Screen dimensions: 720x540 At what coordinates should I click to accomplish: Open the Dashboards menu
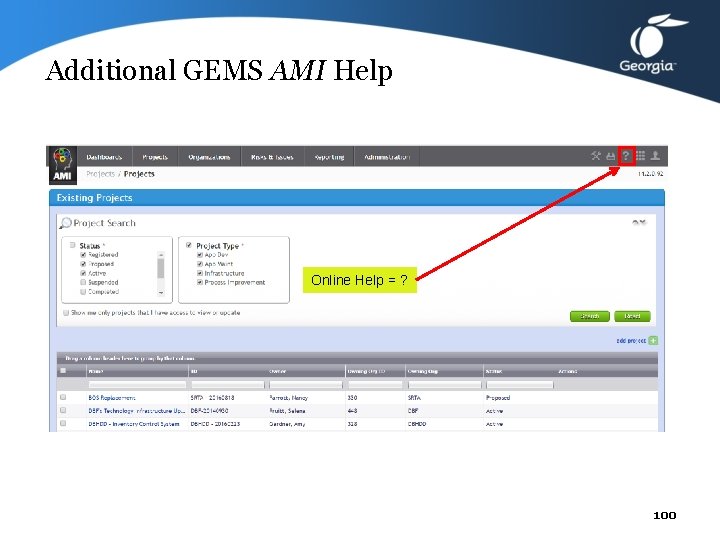point(104,157)
